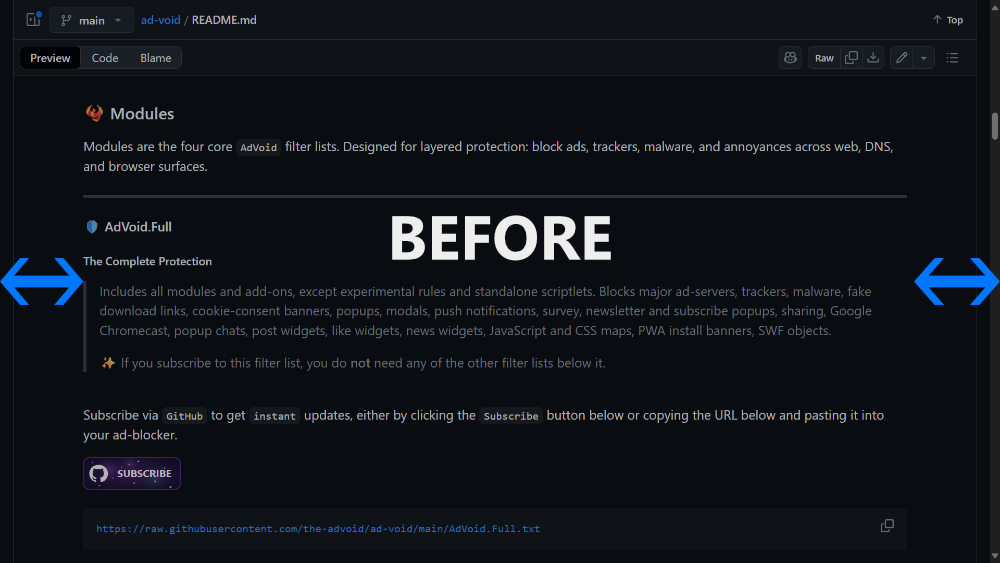Jump to Top of the file

[948, 20]
